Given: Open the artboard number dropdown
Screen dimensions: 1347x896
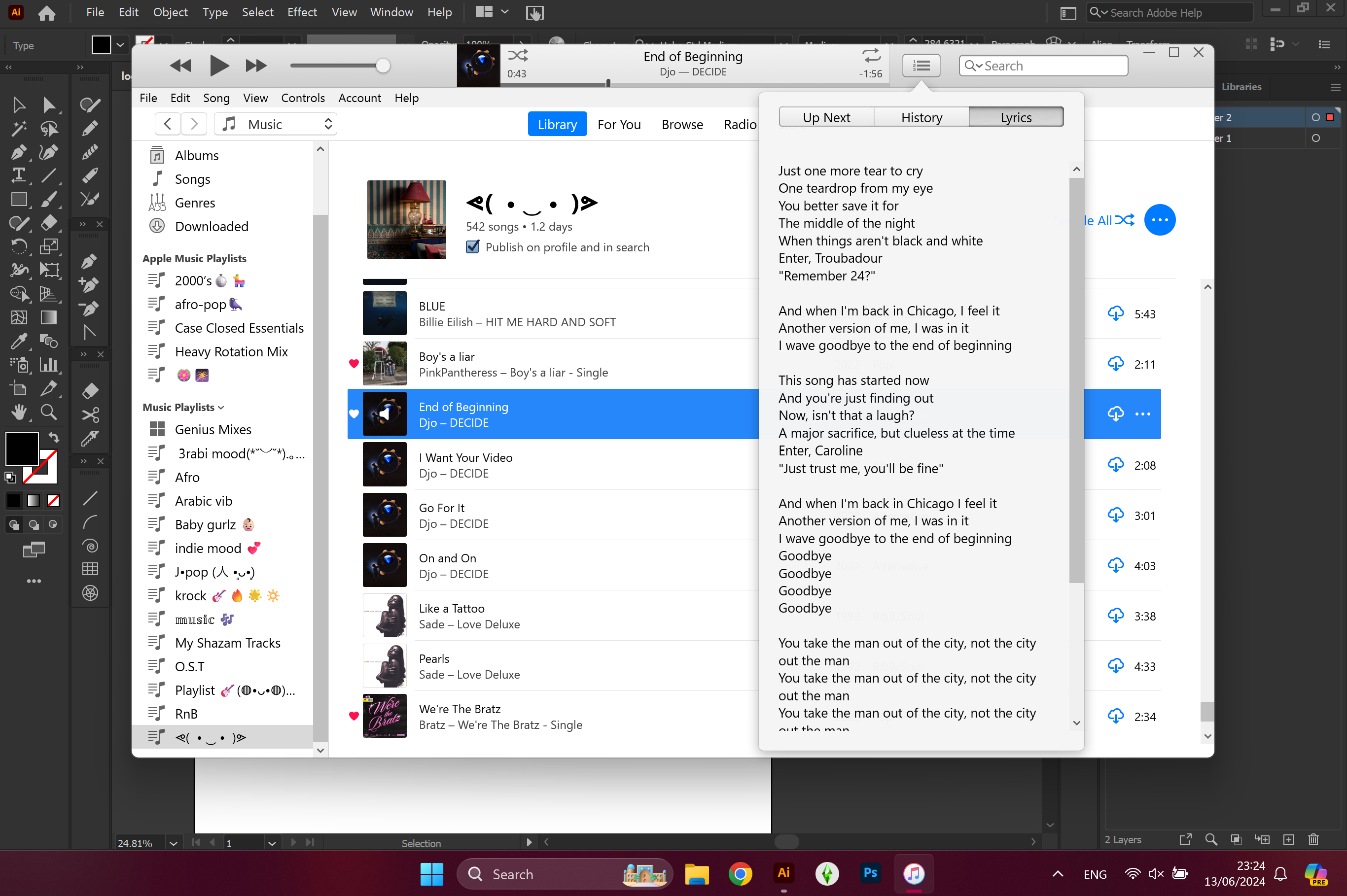Looking at the screenshot, I should pos(272,842).
